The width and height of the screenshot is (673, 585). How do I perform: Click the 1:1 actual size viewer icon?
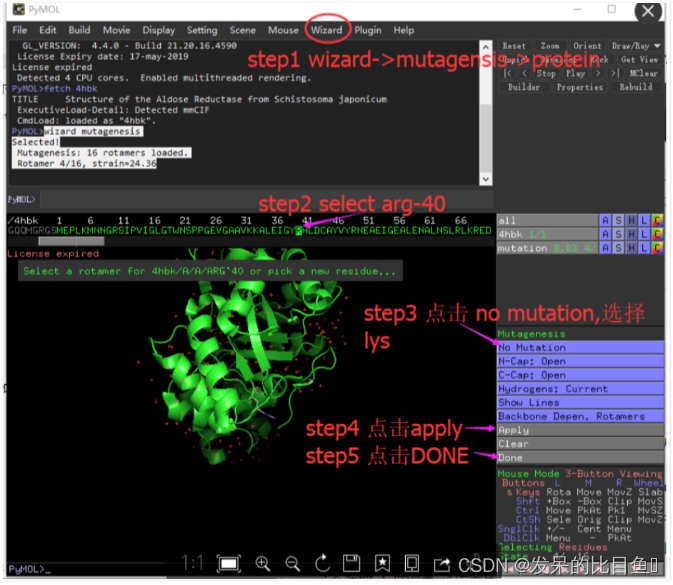tap(192, 563)
